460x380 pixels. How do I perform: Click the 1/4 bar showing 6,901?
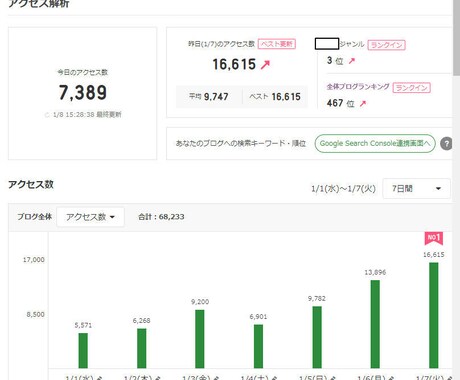[x=258, y=346]
